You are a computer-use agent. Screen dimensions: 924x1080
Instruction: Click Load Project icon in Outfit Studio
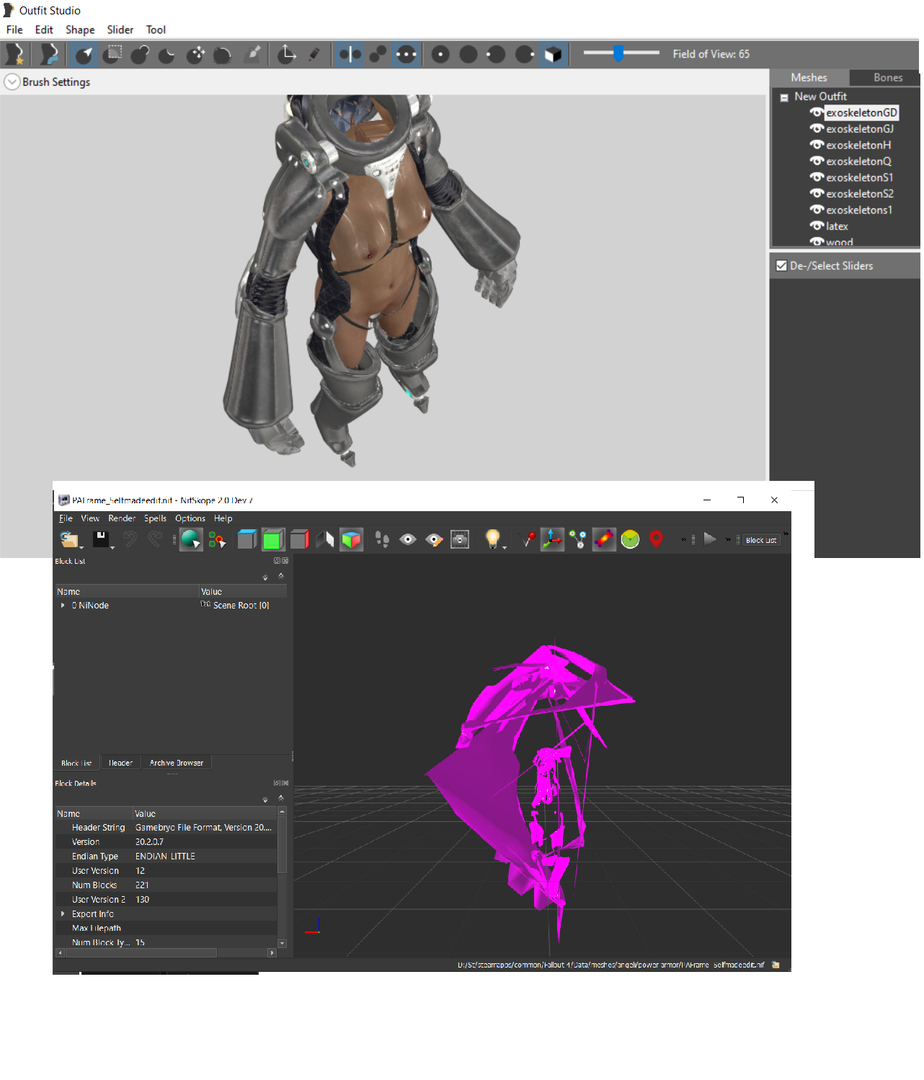pos(49,54)
